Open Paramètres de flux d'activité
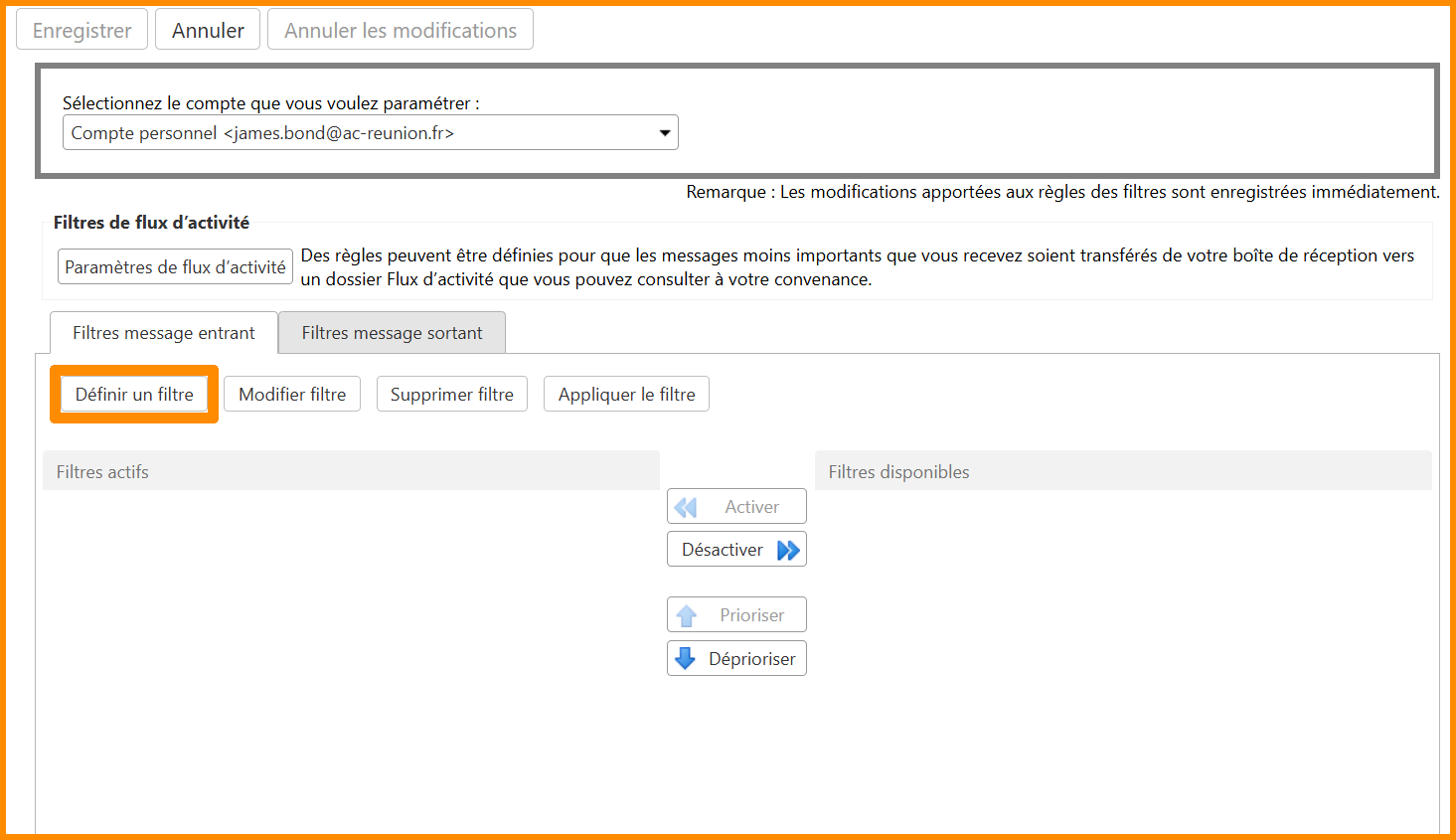1456x840 pixels. [x=175, y=267]
